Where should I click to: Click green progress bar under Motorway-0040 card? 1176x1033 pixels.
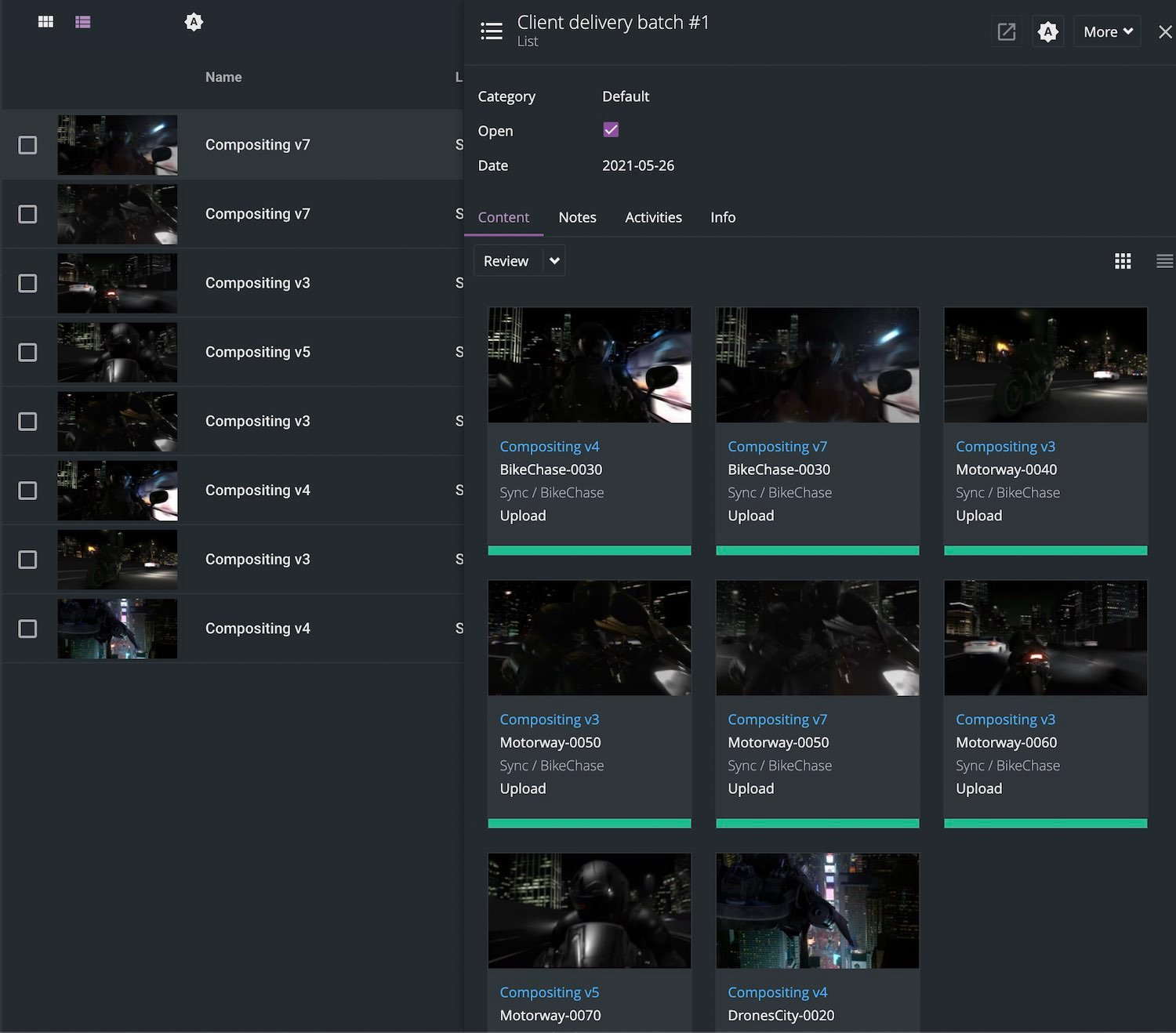click(1046, 550)
